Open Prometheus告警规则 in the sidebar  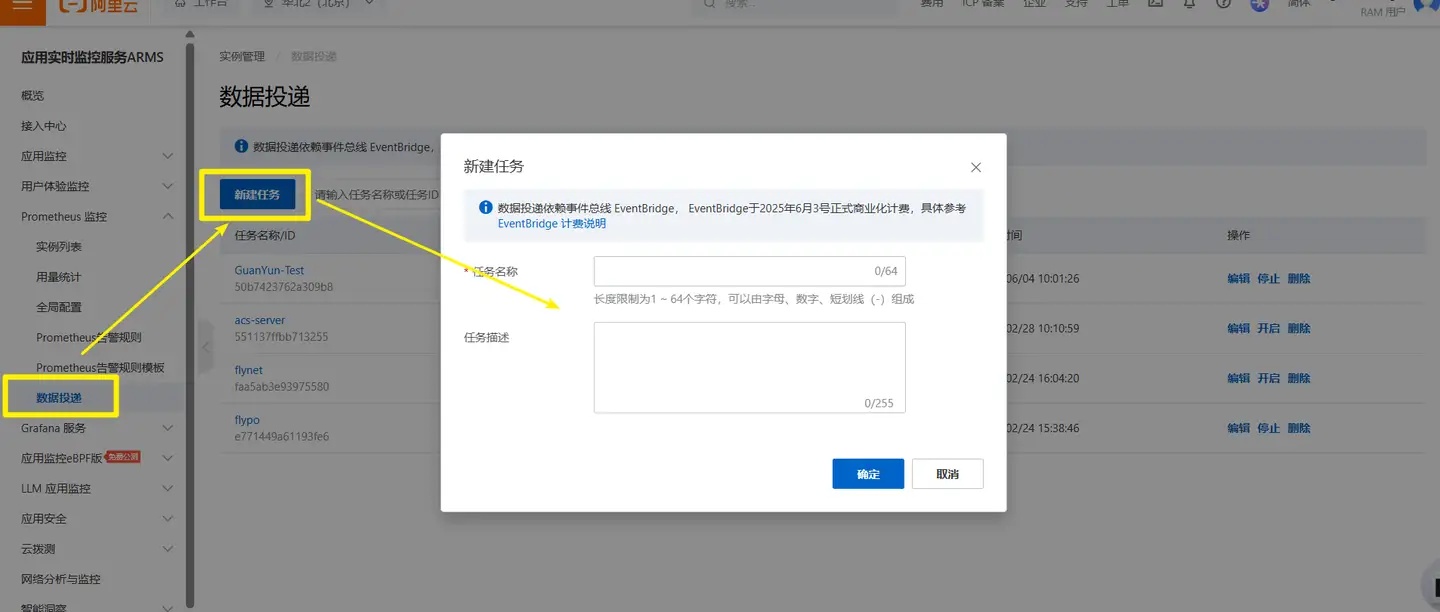coord(89,337)
